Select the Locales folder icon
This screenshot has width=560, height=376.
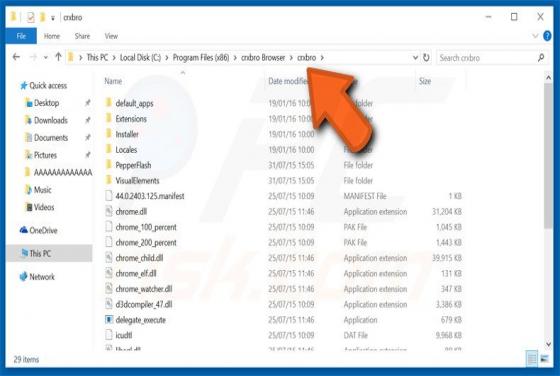click(109, 149)
